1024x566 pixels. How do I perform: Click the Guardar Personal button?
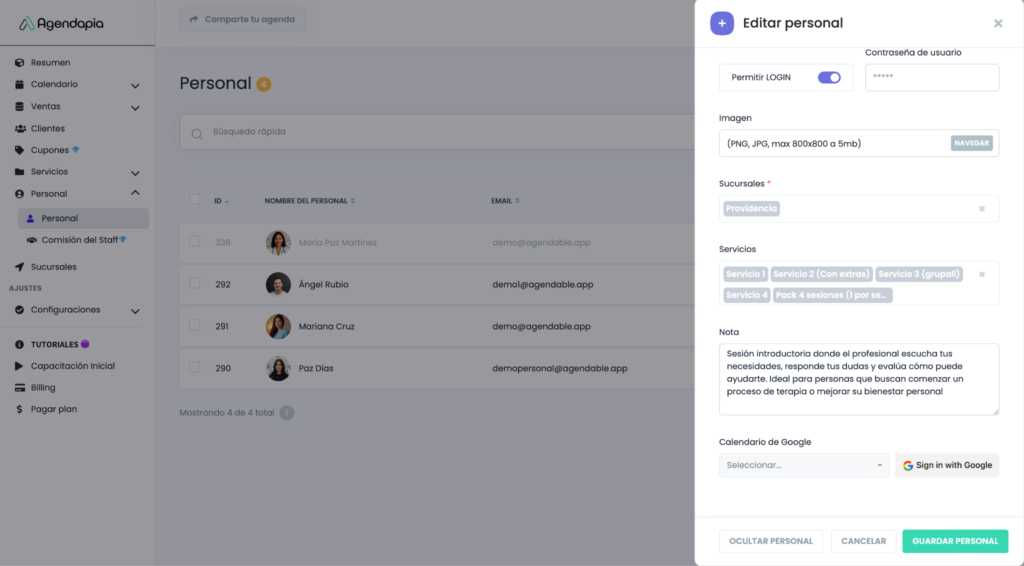pos(955,541)
